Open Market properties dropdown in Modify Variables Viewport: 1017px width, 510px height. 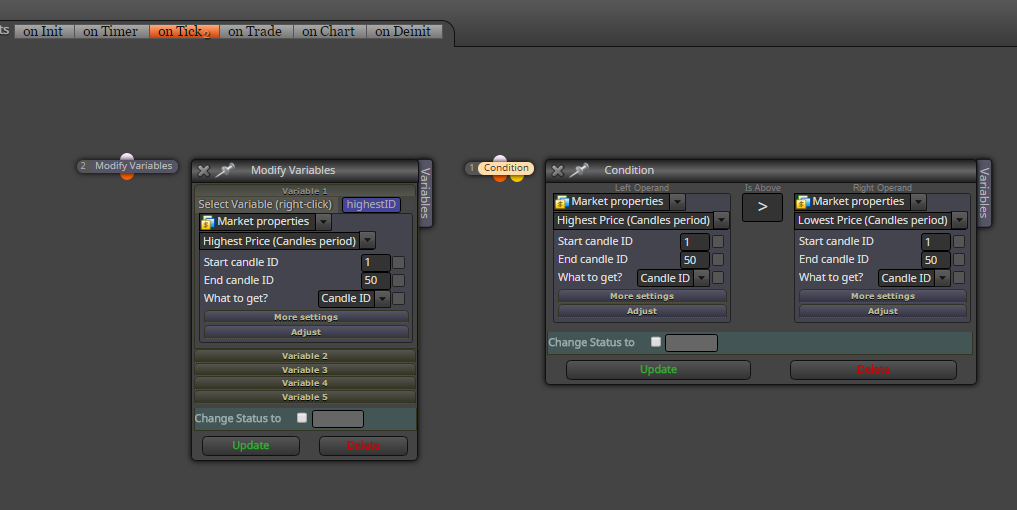(323, 222)
